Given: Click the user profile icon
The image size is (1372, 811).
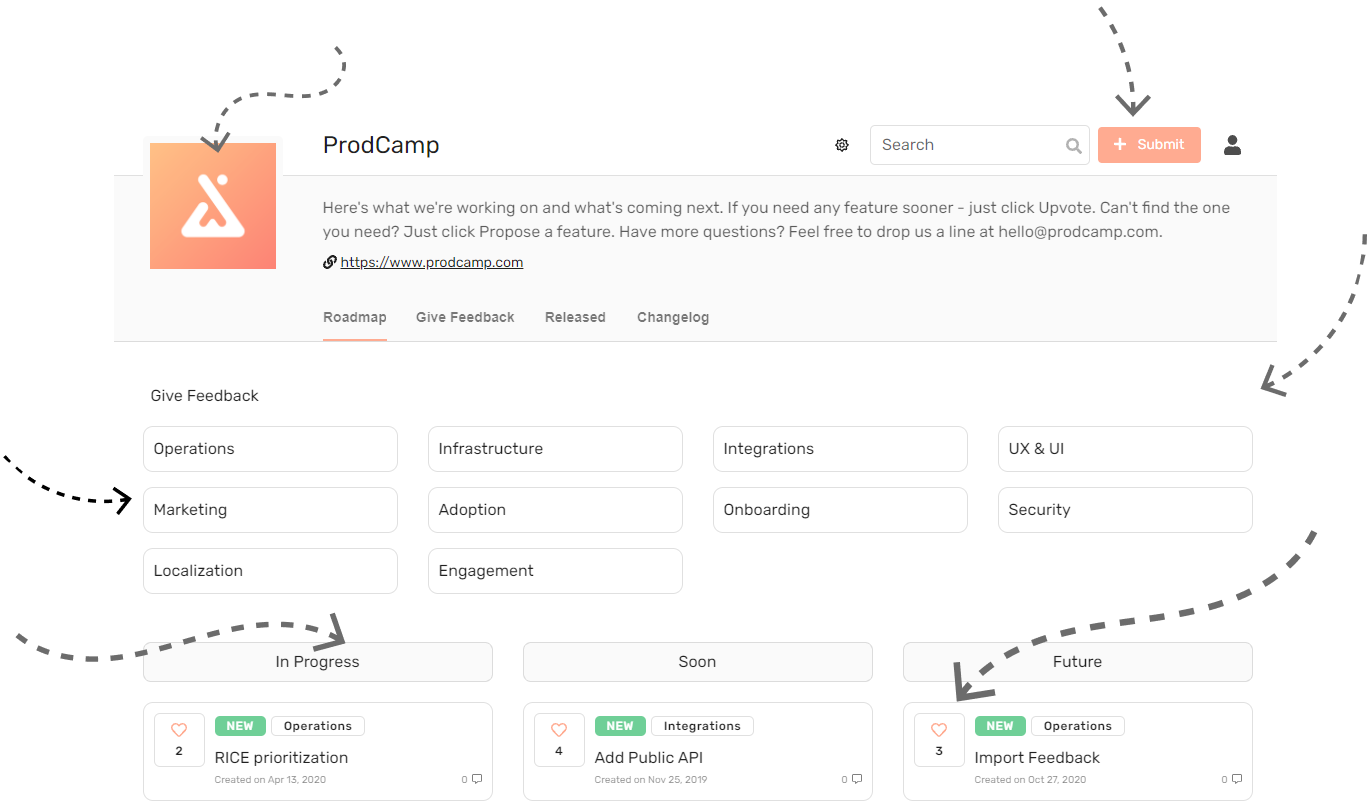Looking at the screenshot, I should [x=1232, y=145].
